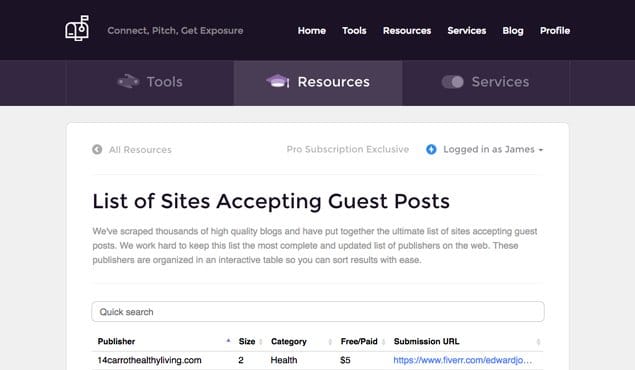This screenshot has width=635, height=370.
Task: Open the Logged in as James dropdown
Action: 493,149
